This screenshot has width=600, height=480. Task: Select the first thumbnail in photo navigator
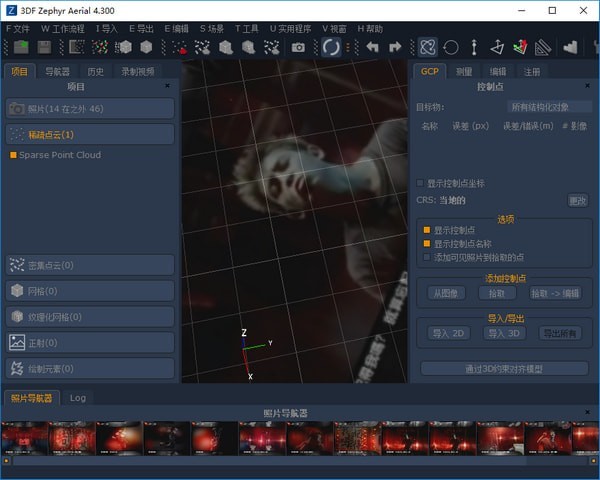(25, 437)
